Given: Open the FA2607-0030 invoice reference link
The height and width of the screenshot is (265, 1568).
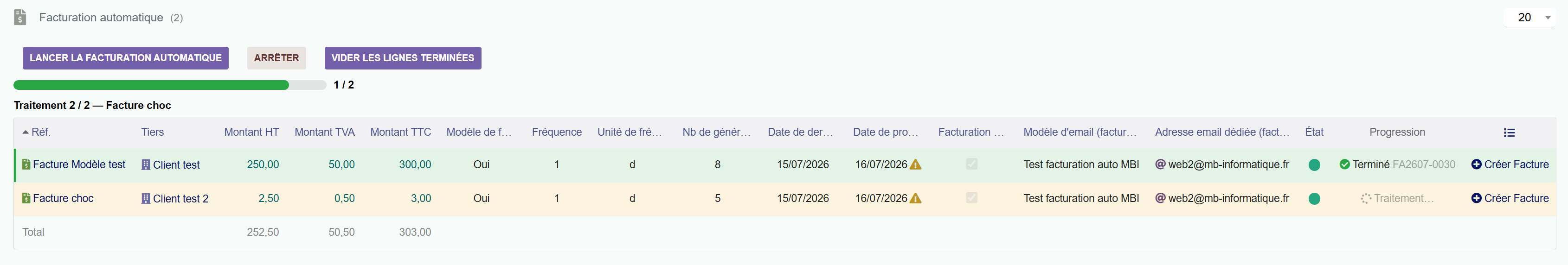Looking at the screenshot, I should [1424, 164].
